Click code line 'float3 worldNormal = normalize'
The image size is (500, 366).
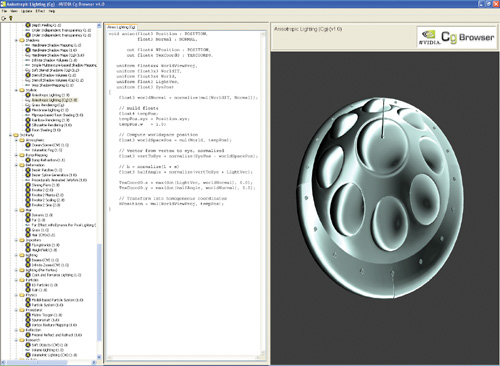(188, 97)
